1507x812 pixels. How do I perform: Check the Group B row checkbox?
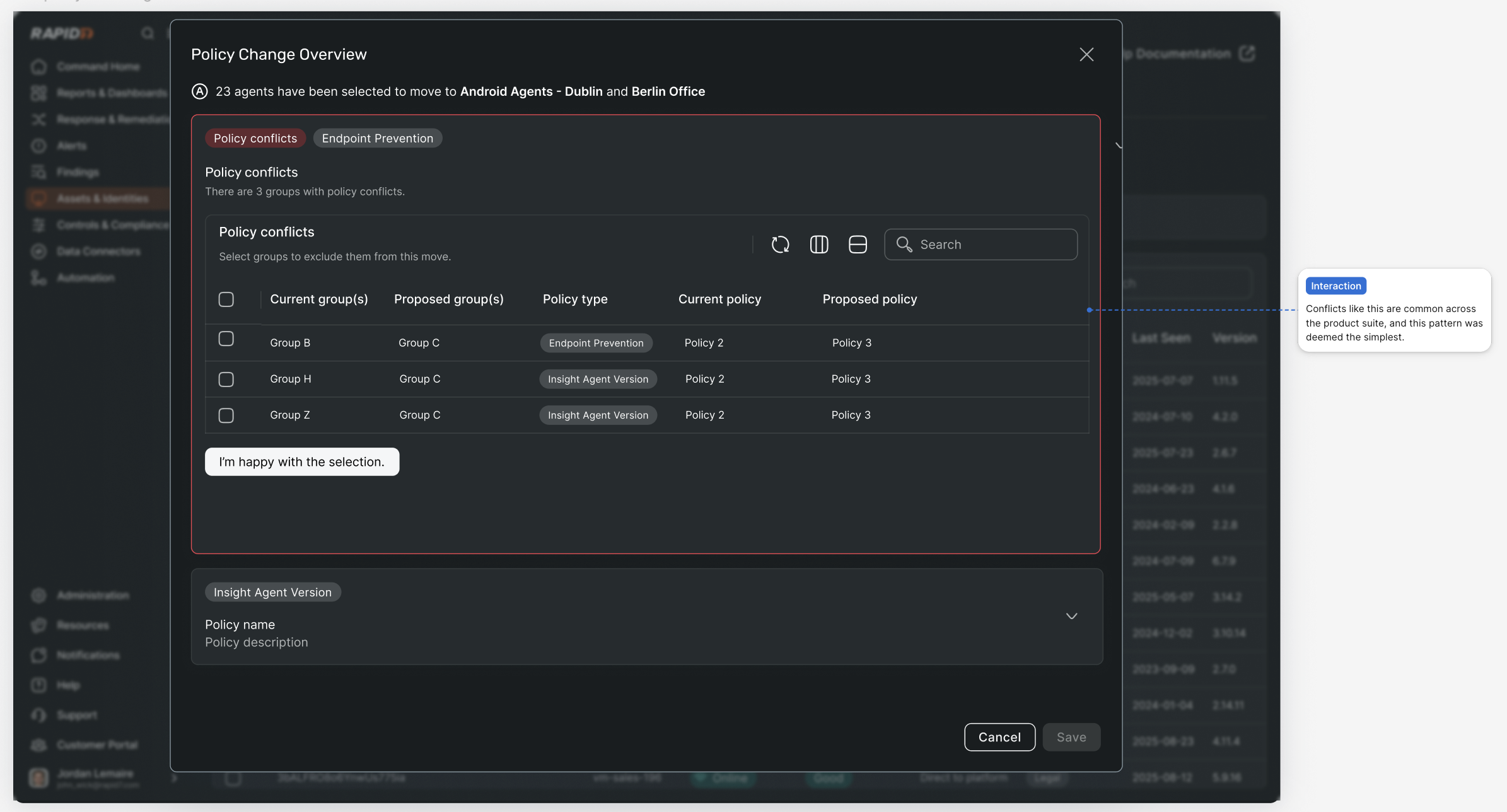226,339
